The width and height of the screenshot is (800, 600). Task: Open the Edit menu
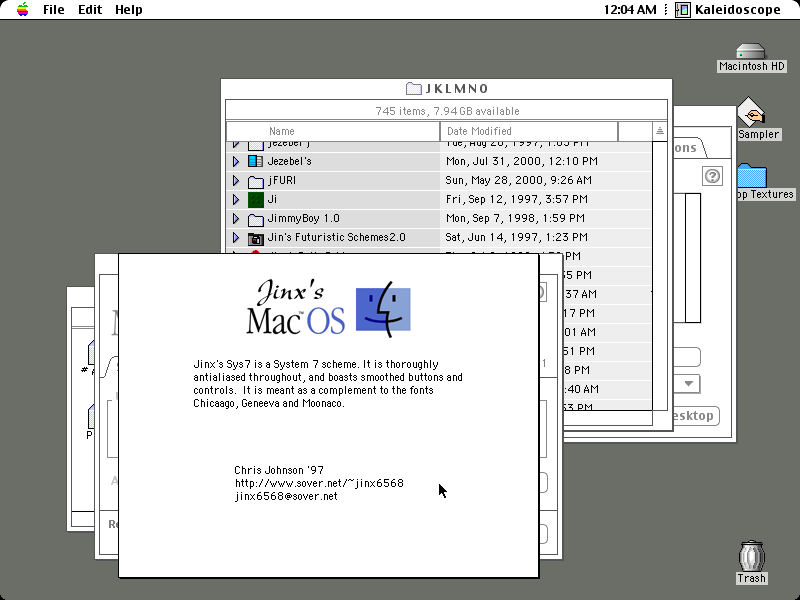point(90,10)
